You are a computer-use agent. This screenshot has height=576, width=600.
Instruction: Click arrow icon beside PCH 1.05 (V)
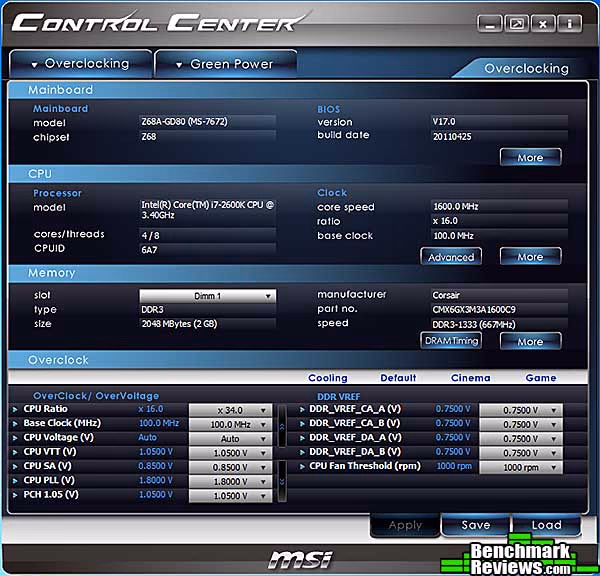[15, 495]
